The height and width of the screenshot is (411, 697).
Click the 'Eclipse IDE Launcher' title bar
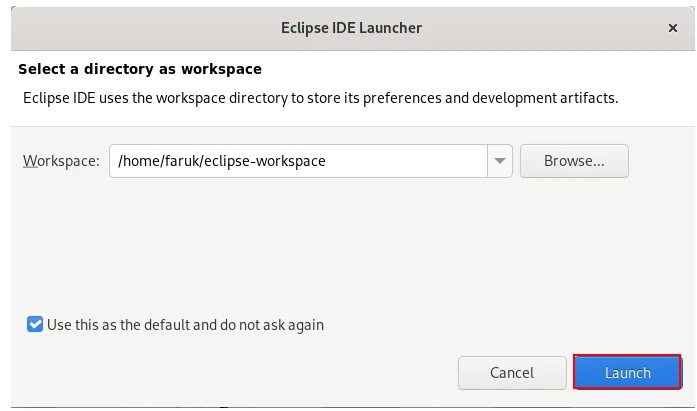point(350,28)
